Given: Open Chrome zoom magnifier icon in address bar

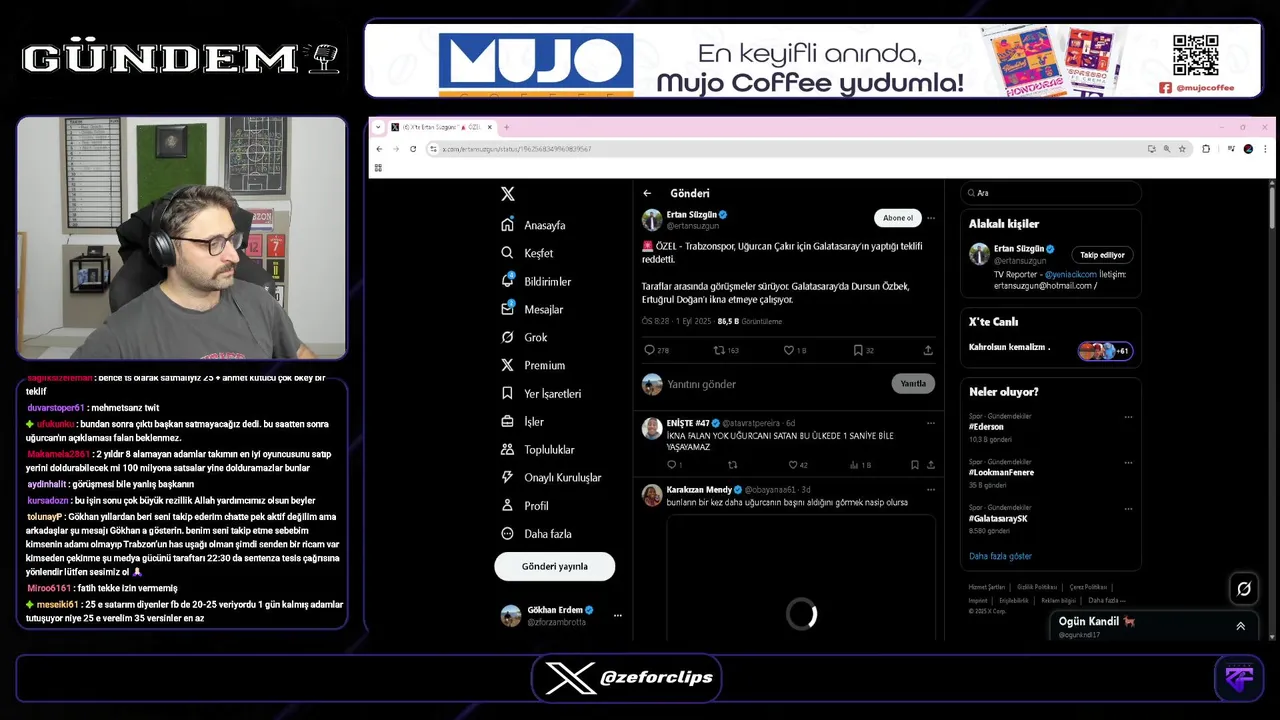Looking at the screenshot, I should 1166,149.
